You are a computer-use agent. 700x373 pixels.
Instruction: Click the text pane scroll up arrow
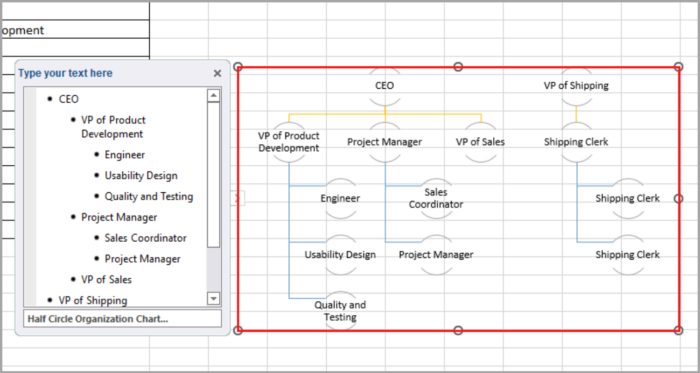[x=214, y=95]
